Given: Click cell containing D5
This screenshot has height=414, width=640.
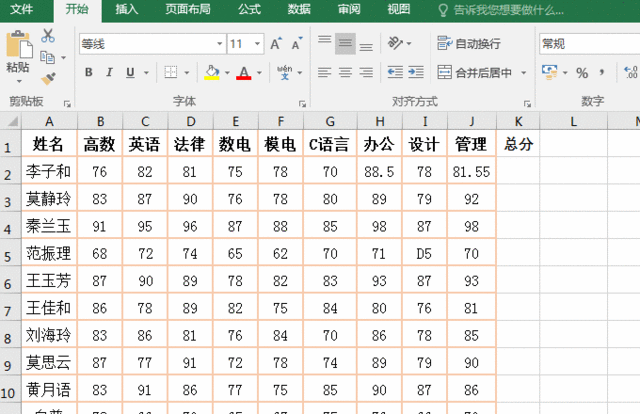Looking at the screenshot, I should [x=424, y=254].
